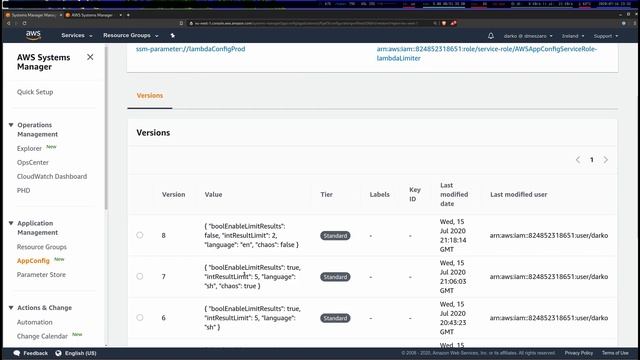This screenshot has width=640, height=360.
Task: Open CloudWatch Dashboard in sidebar
Action: [52, 176]
